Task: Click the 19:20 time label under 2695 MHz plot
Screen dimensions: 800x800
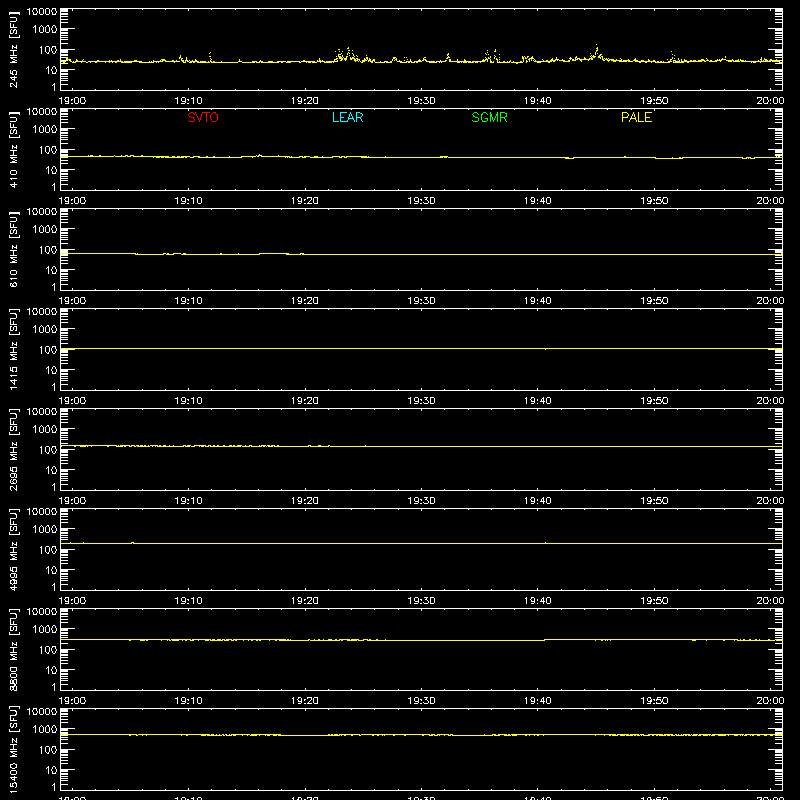Action: (305, 501)
